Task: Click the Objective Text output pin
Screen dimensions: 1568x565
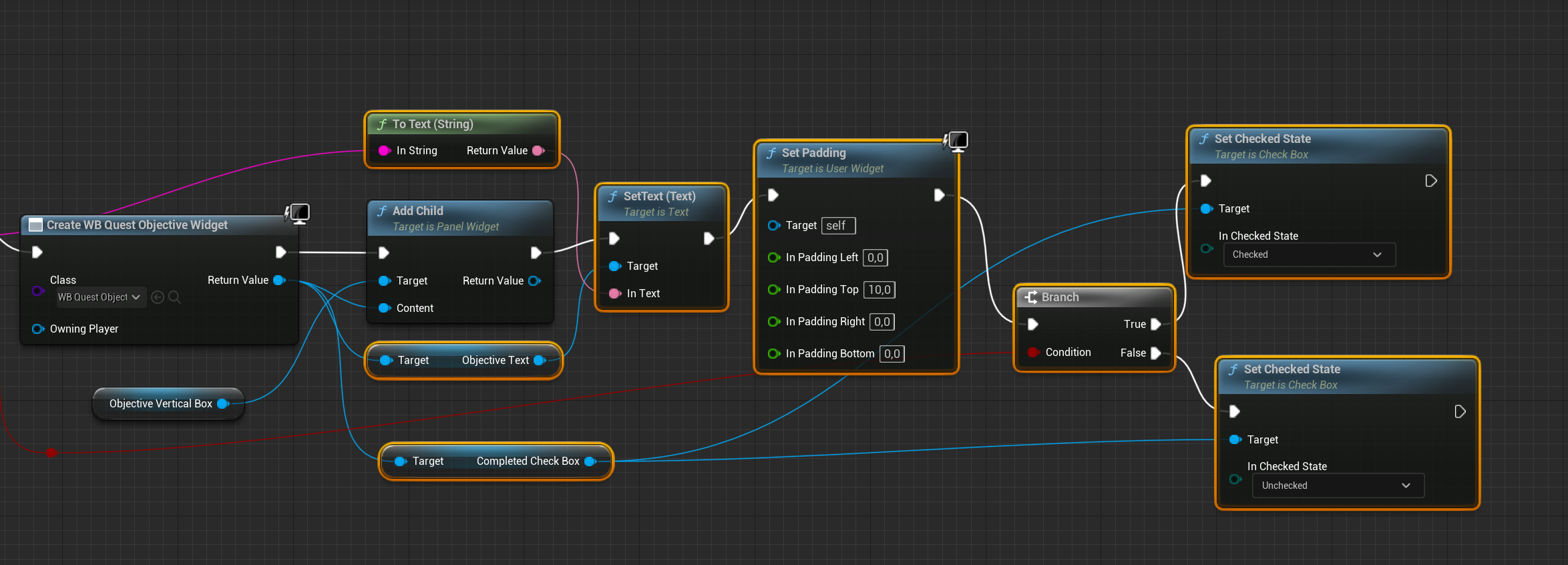Action: point(540,361)
